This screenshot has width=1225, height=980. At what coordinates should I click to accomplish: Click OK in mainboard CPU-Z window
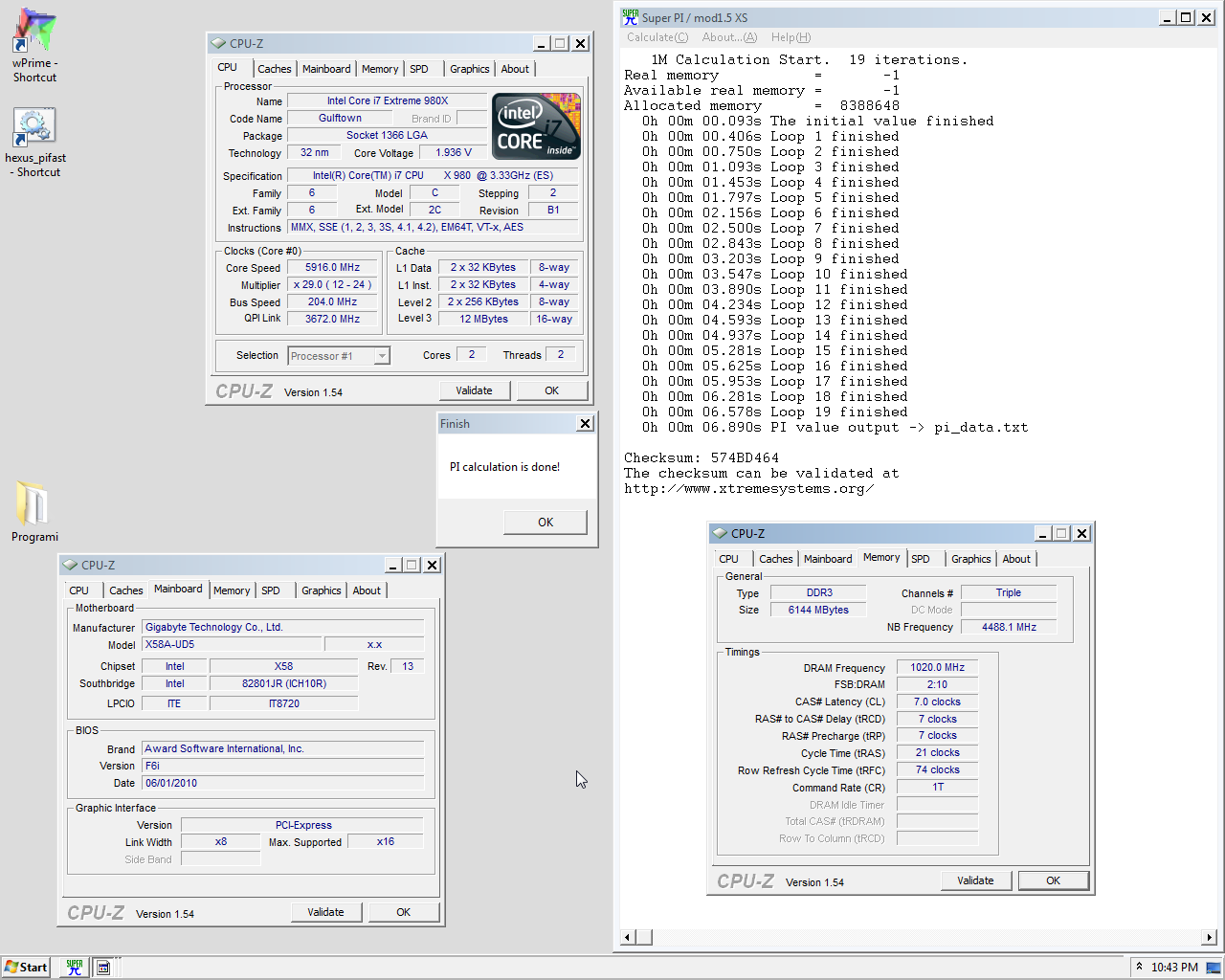click(404, 912)
